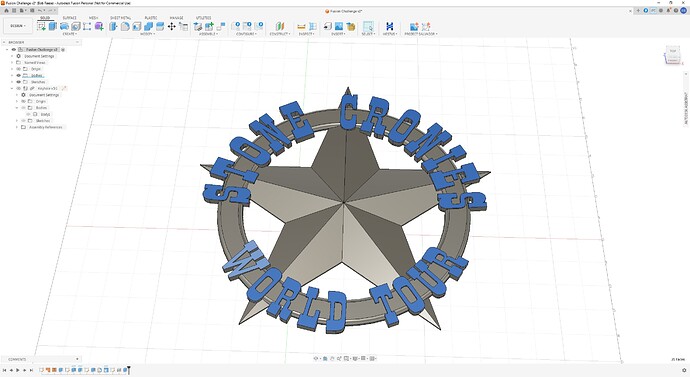The width and height of the screenshot is (690, 377).
Task: Click the Insert Derive icon
Action: (327, 26)
